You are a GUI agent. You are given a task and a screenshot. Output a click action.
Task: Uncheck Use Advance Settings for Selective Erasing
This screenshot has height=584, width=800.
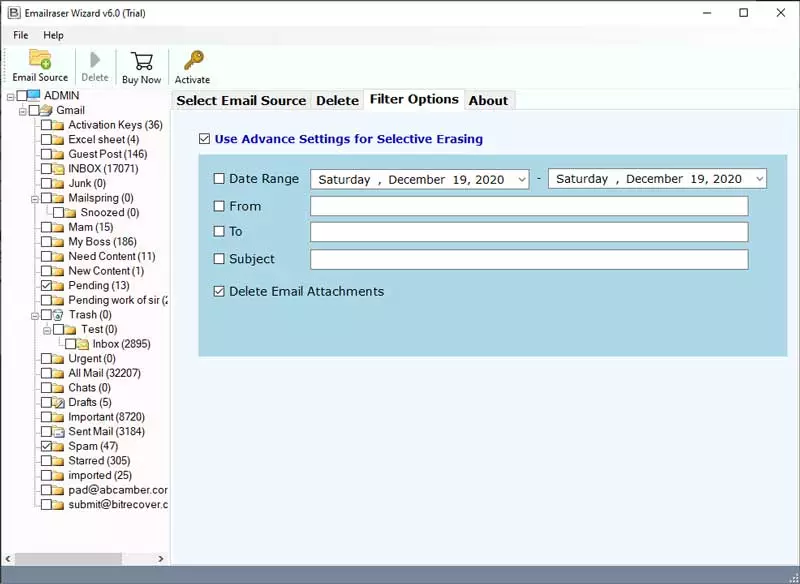pos(205,139)
